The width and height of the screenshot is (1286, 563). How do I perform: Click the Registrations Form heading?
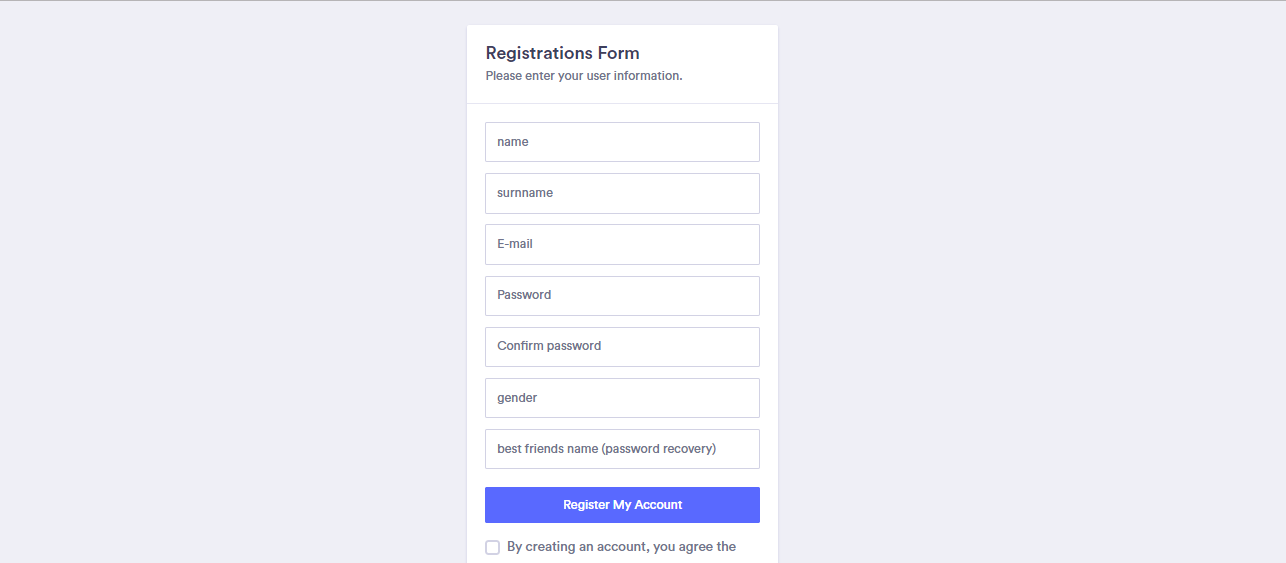click(562, 53)
